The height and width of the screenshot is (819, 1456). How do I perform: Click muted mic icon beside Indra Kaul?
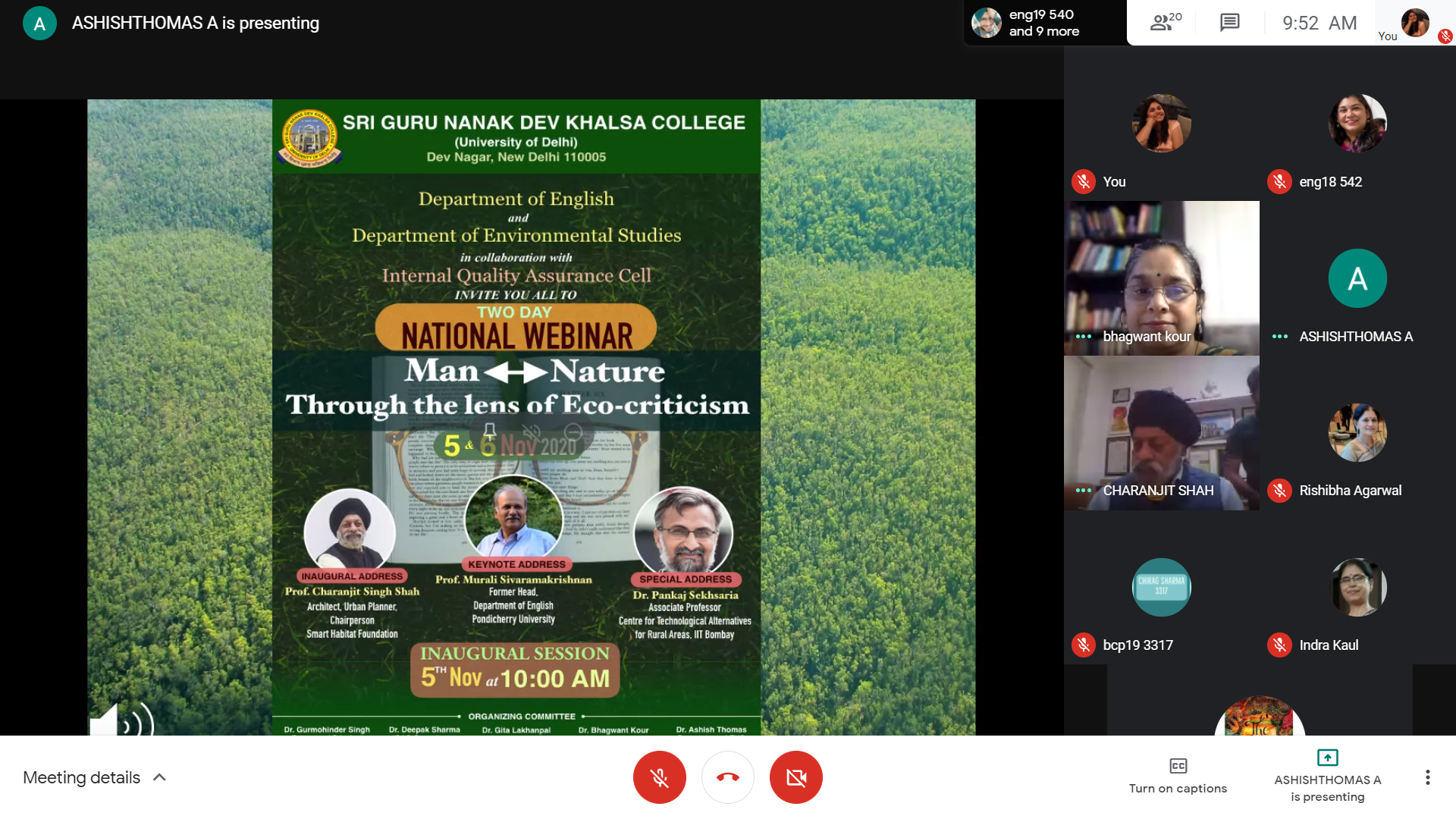click(1279, 645)
